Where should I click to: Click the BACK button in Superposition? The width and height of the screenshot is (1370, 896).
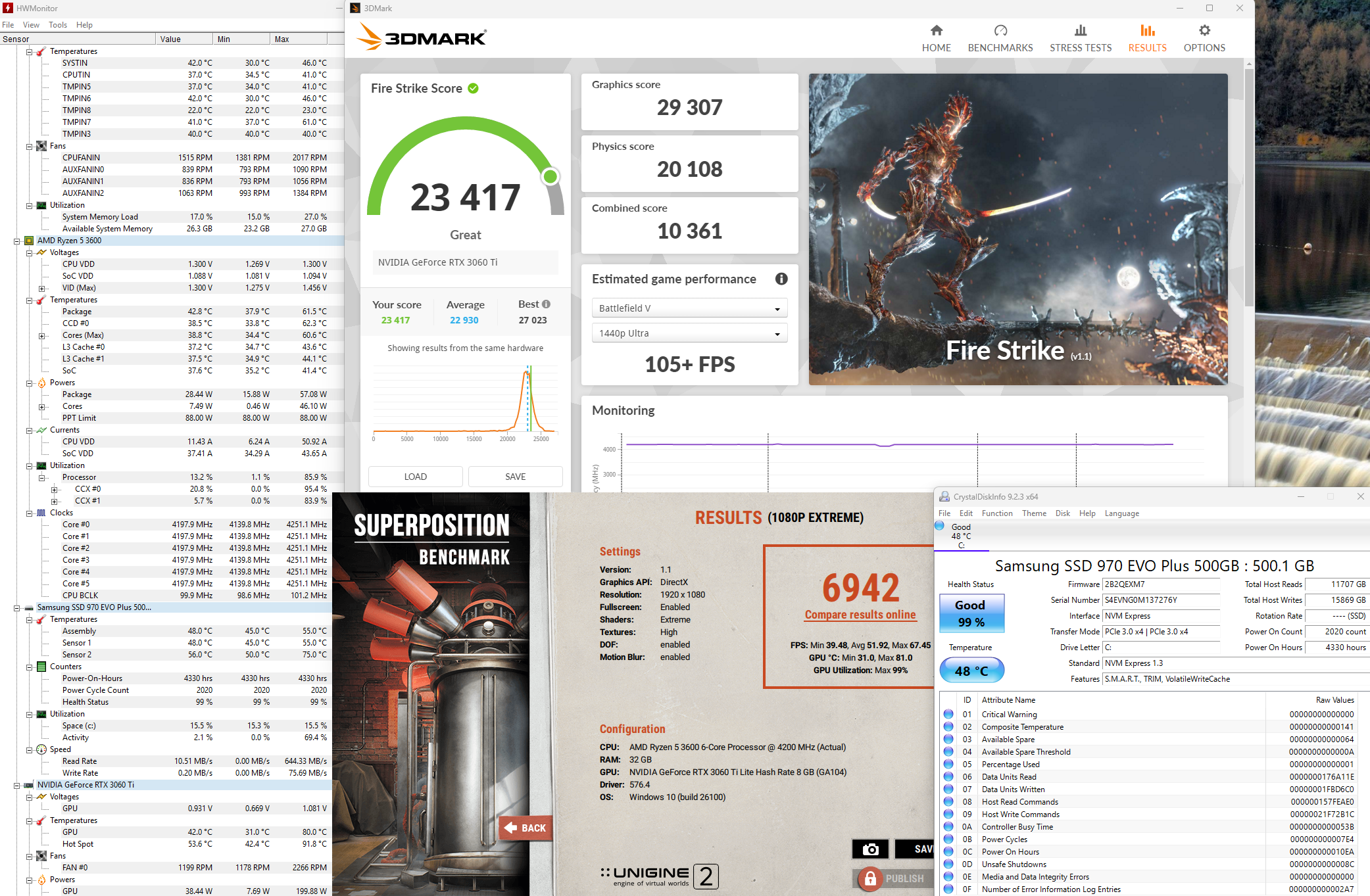[526, 828]
